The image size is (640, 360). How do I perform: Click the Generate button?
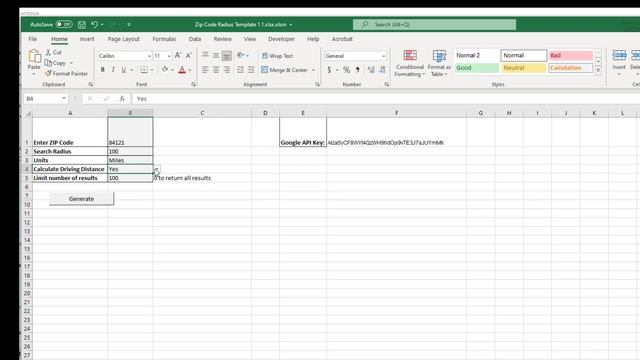(82, 199)
